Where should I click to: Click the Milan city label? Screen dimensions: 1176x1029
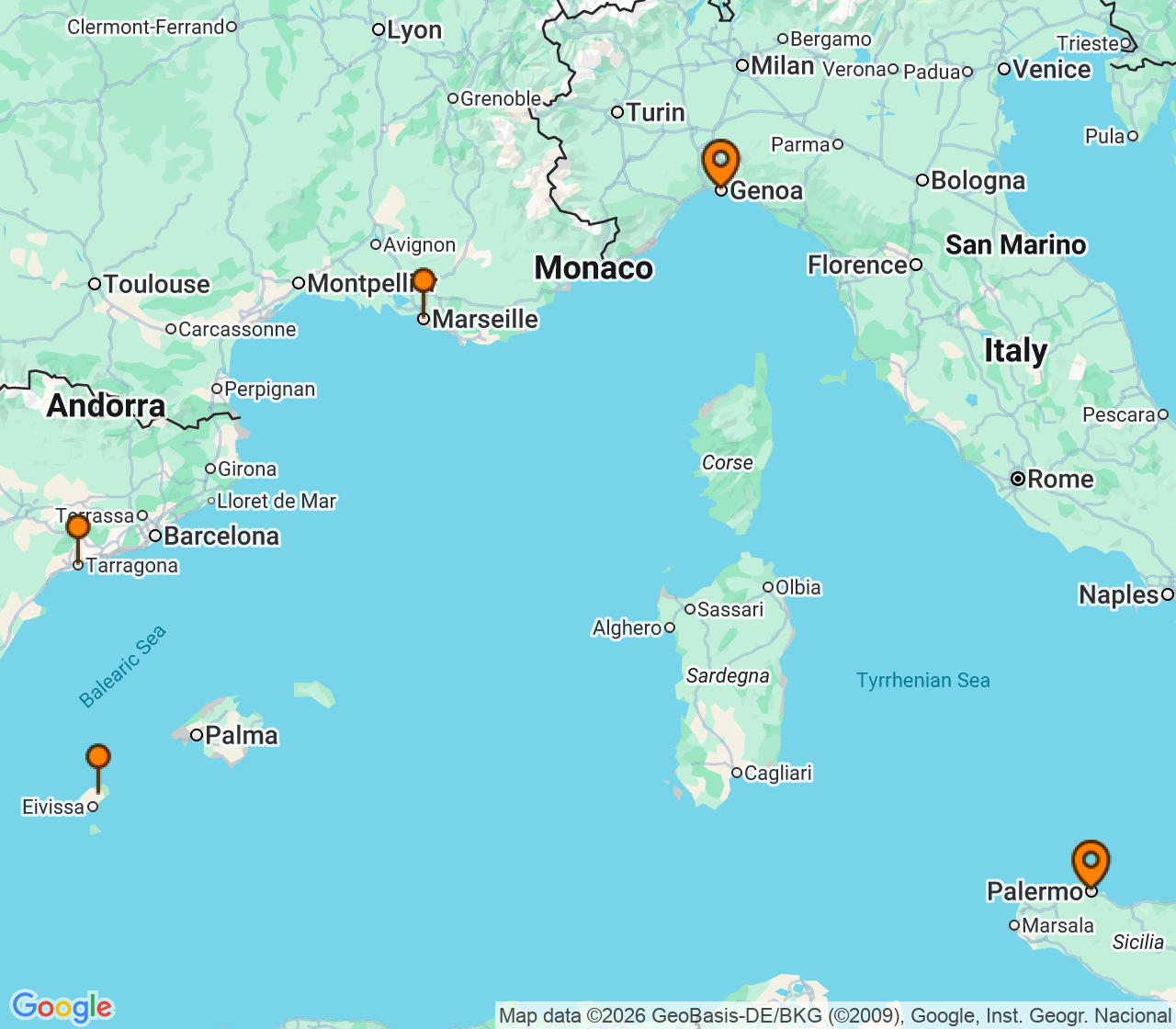(782, 65)
